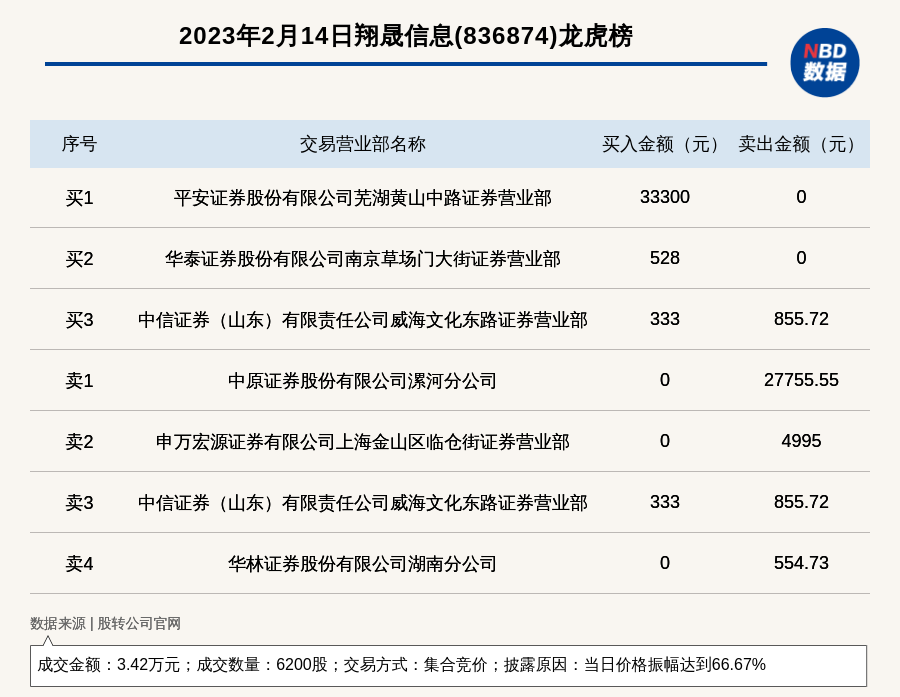The width and height of the screenshot is (900, 697).
Task: Select the 卖2 row label
Action: coord(79,442)
